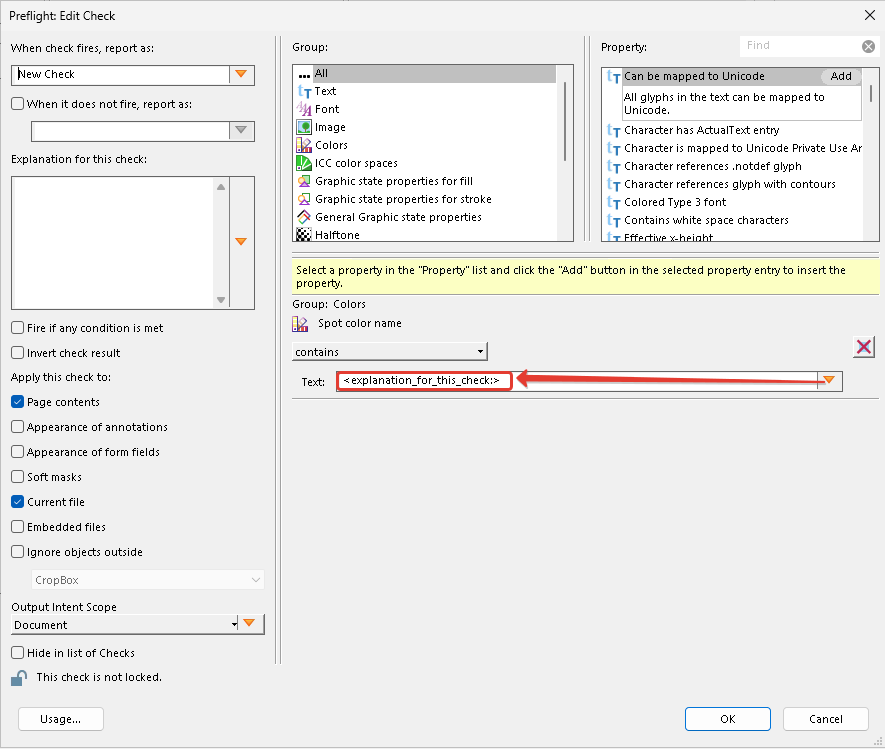Viewport: 885px width, 749px height.
Task: Click explanation box scroll up arrow
Action: pyautogui.click(x=221, y=187)
